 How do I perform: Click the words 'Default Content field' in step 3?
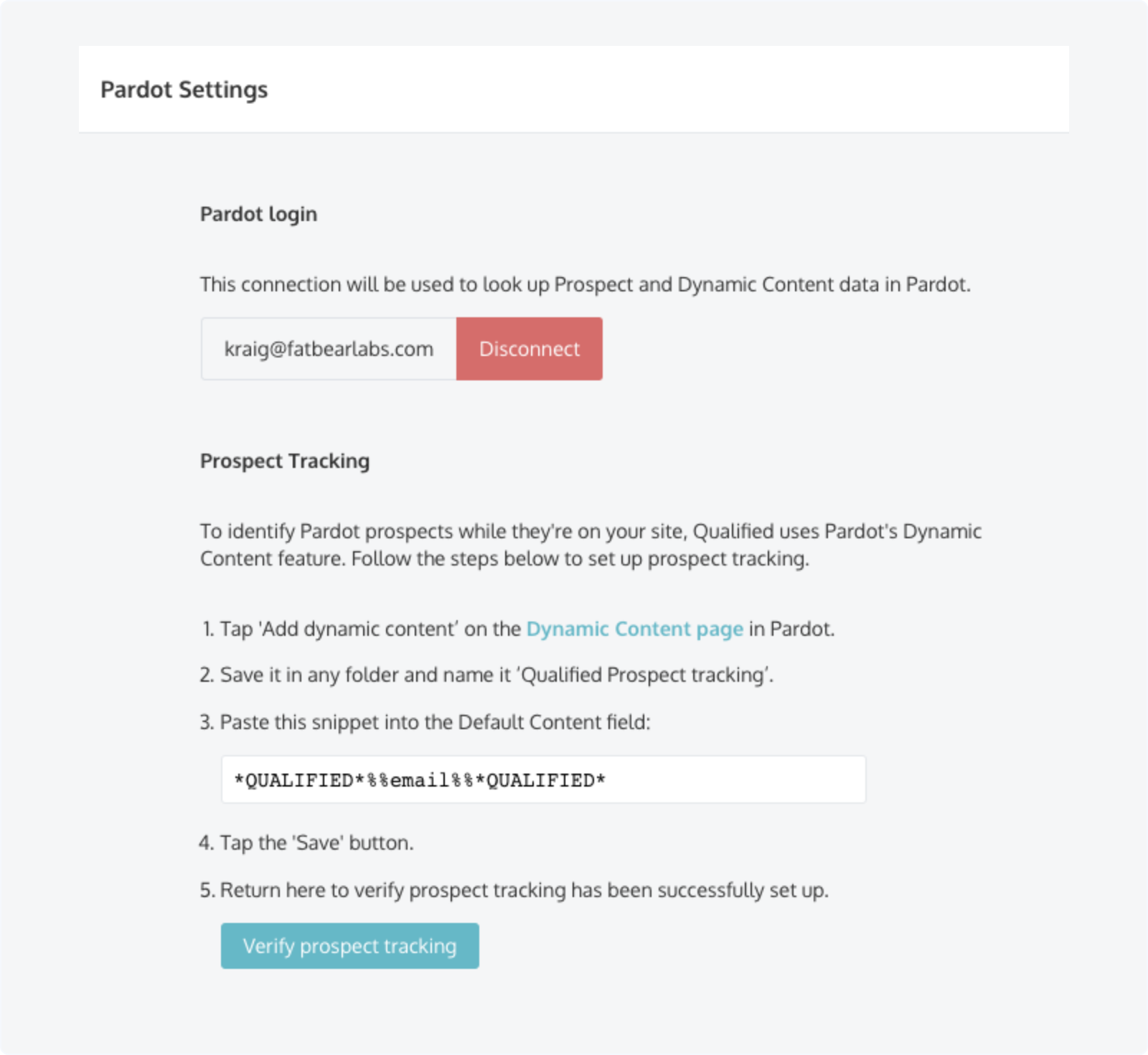coord(552,722)
